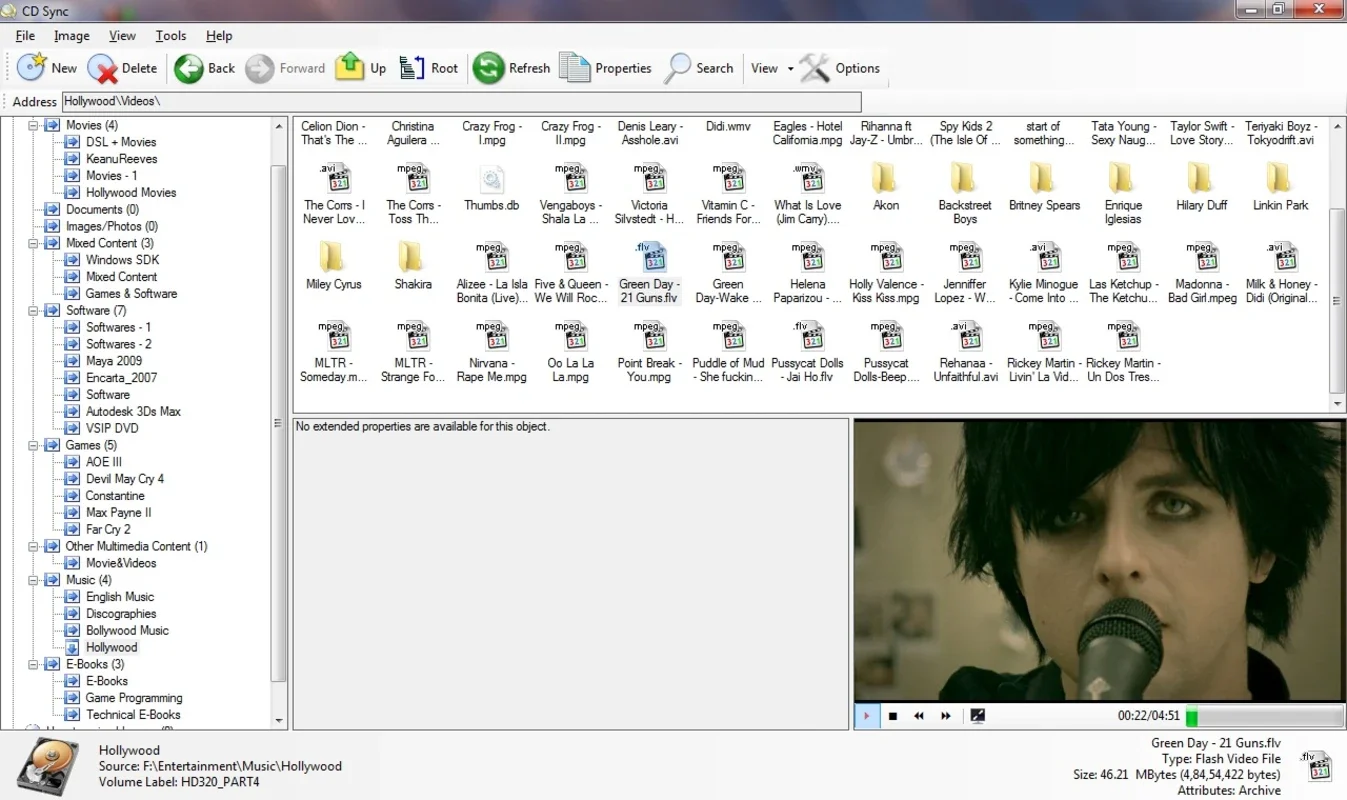Select the Akon folder icon

click(x=885, y=179)
